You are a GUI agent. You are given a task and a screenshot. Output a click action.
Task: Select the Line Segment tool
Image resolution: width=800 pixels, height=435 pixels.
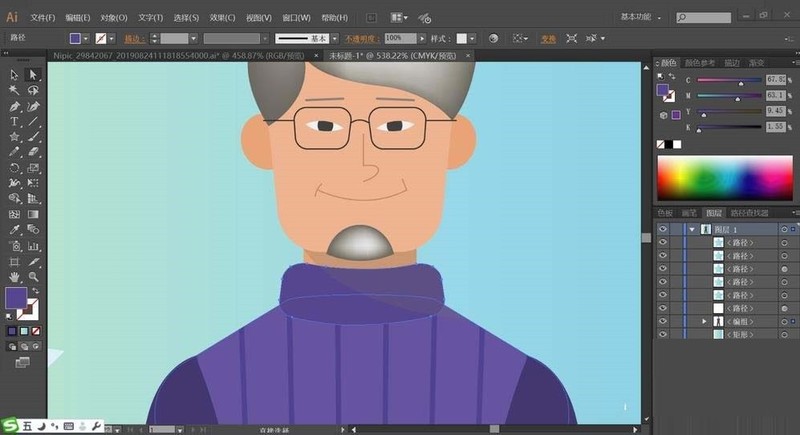[33, 121]
